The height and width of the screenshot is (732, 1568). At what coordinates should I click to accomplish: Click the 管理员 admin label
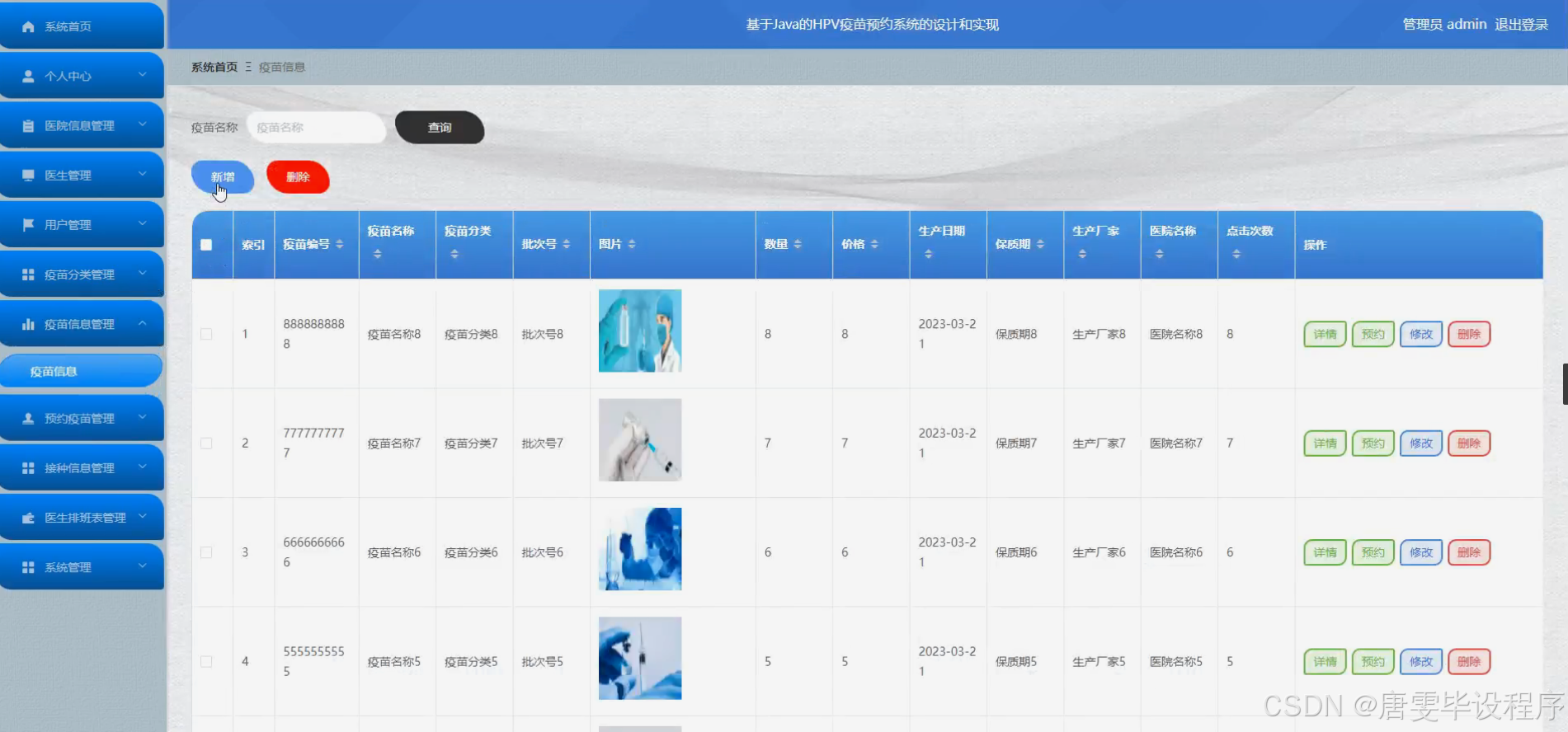[x=1444, y=25]
